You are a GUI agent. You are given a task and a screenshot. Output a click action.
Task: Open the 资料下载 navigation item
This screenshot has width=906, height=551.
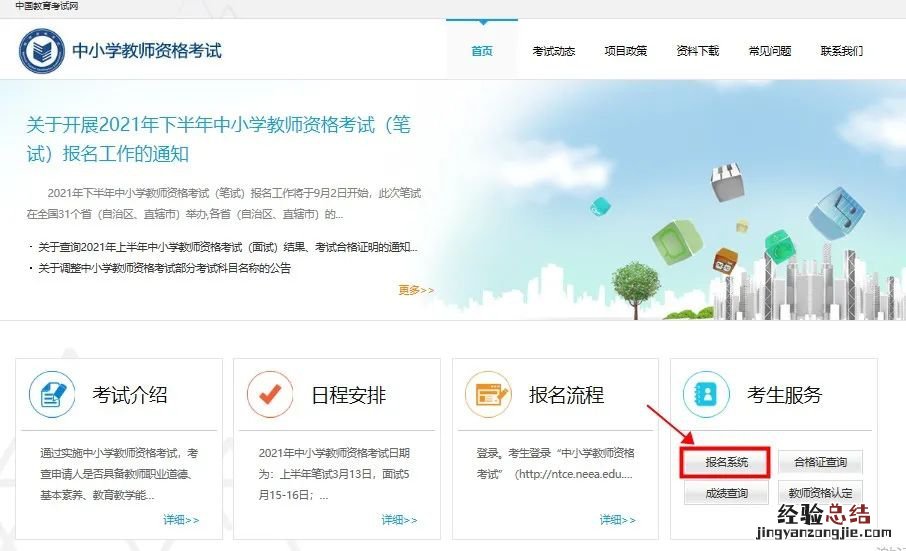point(698,51)
